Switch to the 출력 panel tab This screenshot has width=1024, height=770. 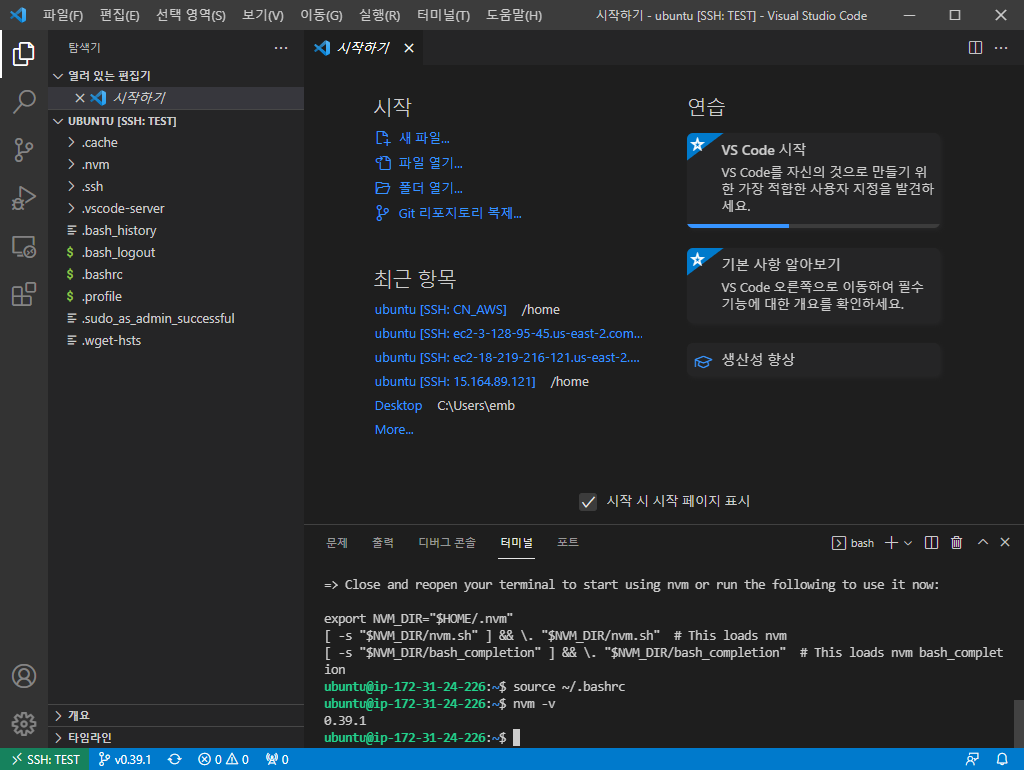(x=383, y=543)
